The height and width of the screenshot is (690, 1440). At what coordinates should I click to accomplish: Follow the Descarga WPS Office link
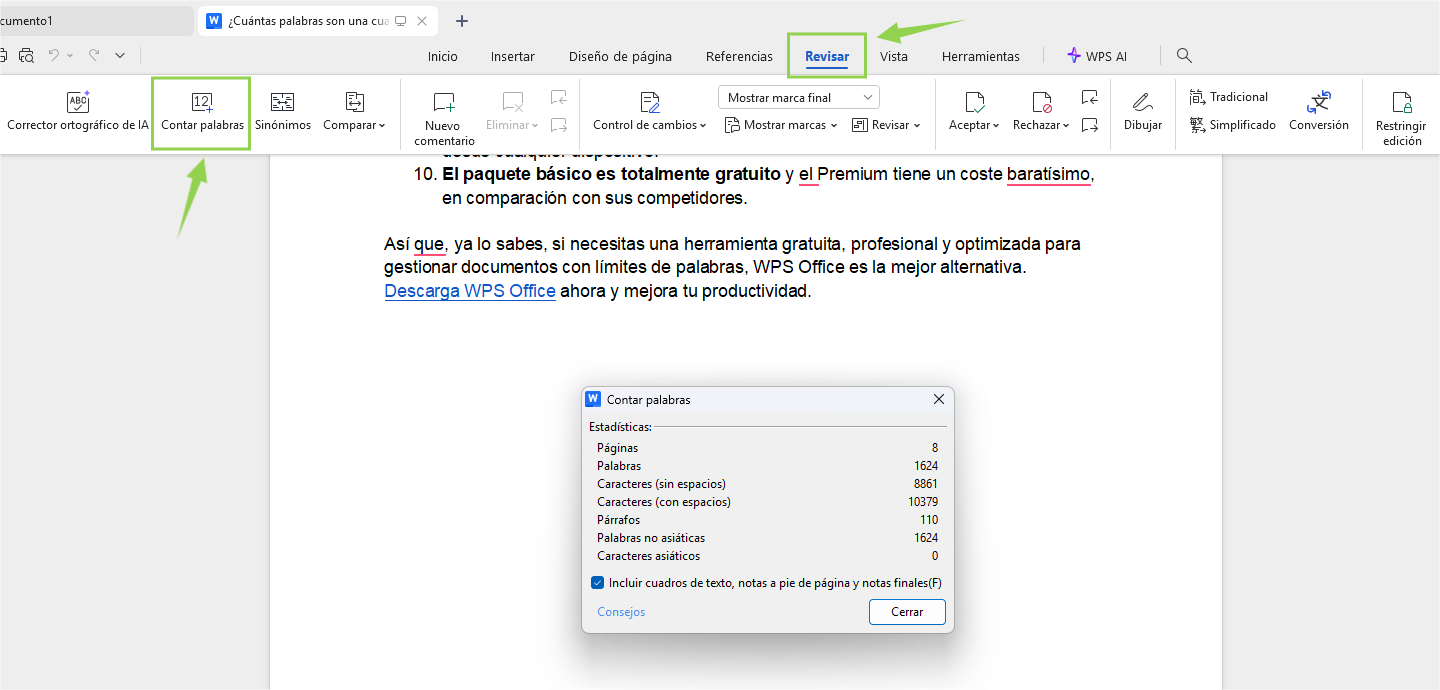click(470, 291)
